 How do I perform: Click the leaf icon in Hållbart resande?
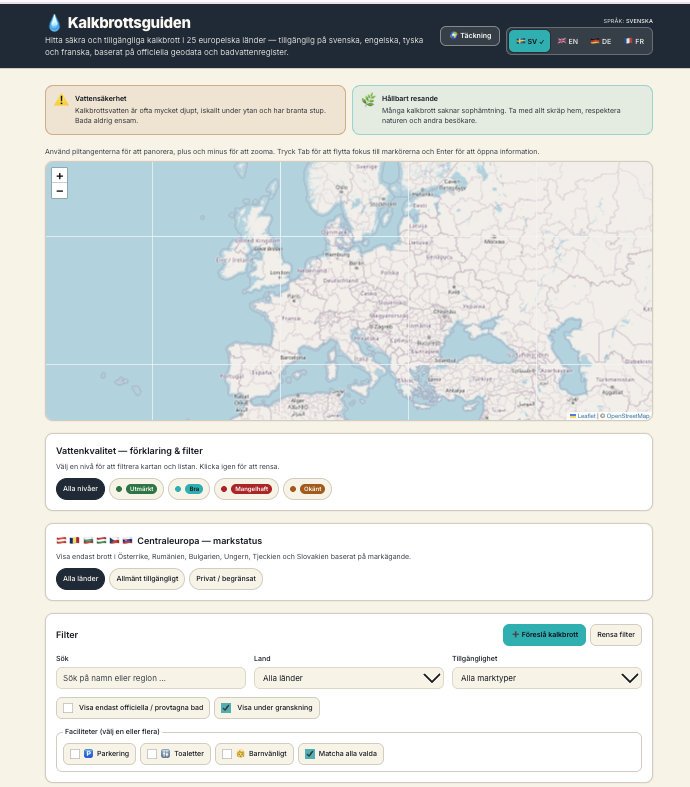coord(368,99)
